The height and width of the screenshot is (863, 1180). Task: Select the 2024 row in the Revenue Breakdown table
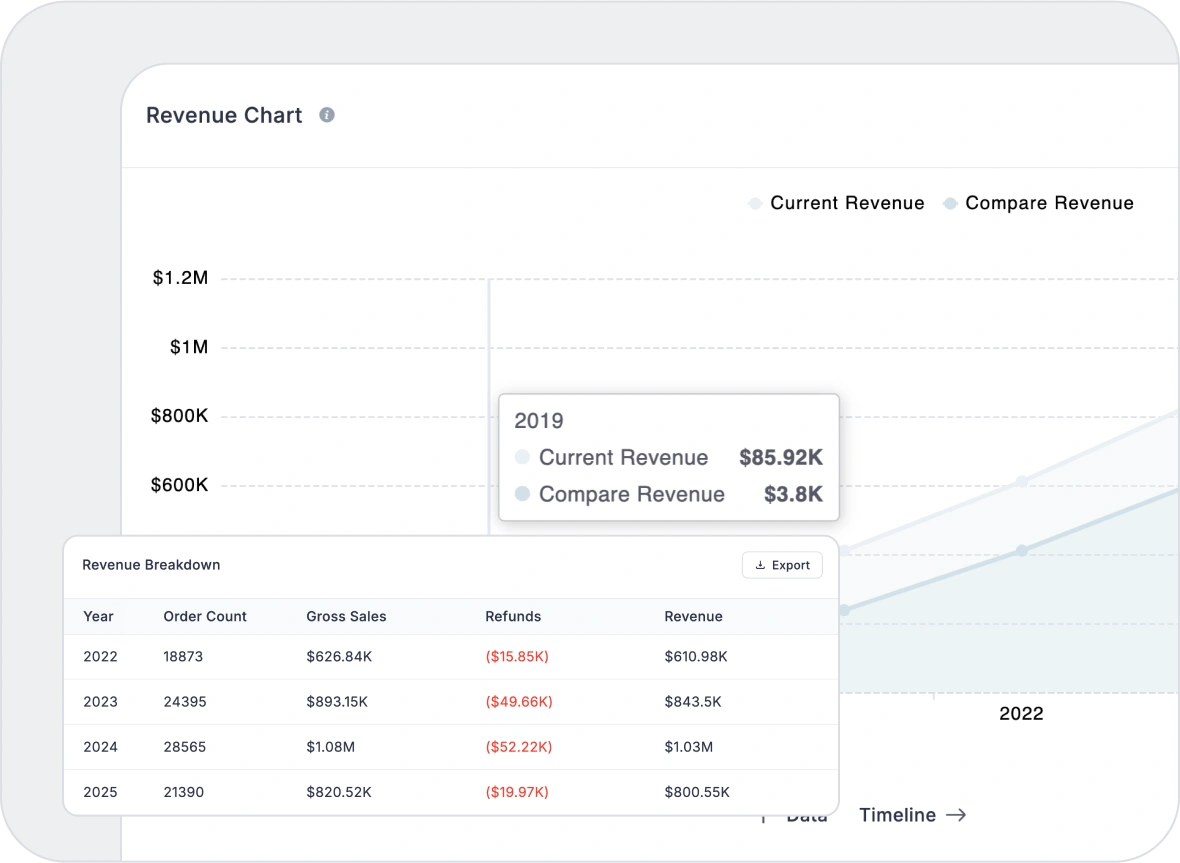[x=450, y=747]
